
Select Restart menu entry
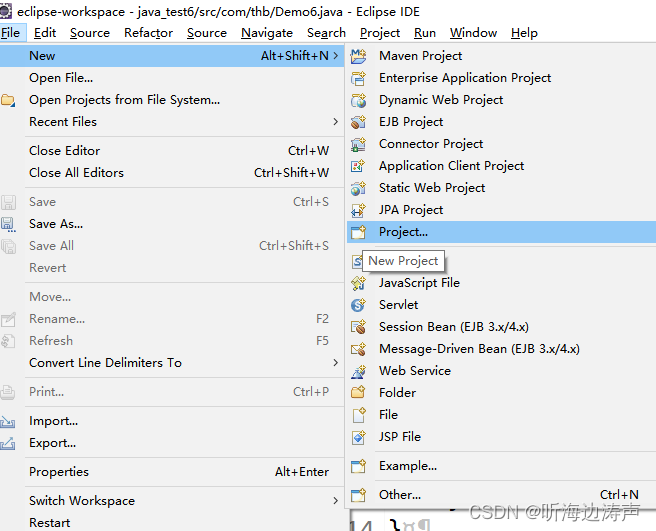[172, 523]
